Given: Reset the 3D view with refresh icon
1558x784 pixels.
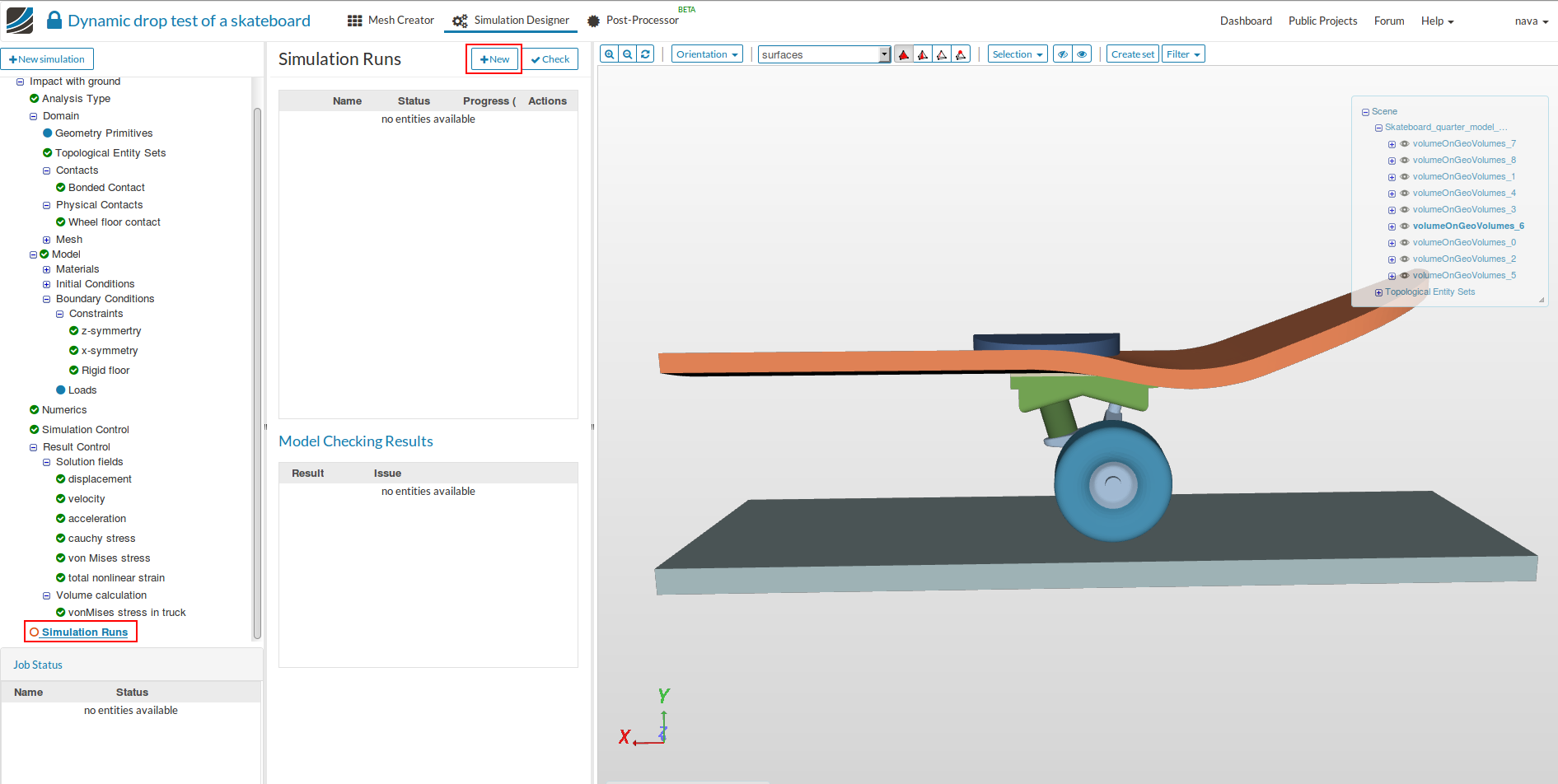Looking at the screenshot, I should pyautogui.click(x=646, y=54).
